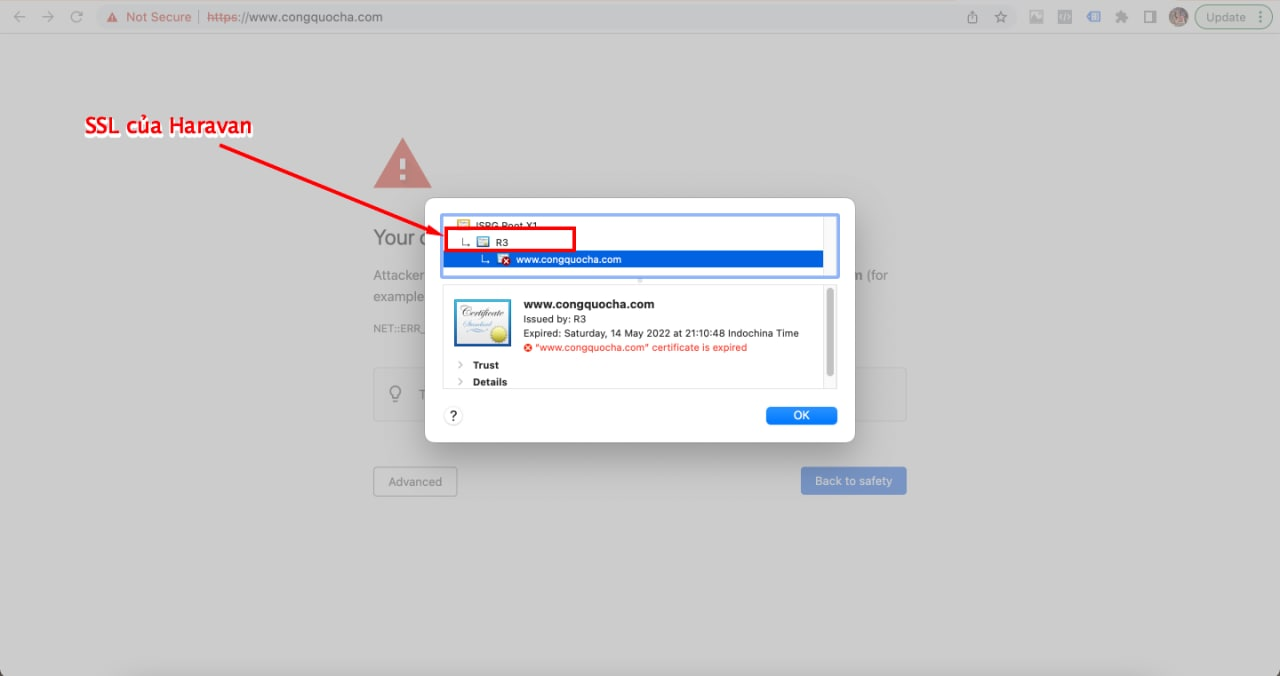The height and width of the screenshot is (676, 1280).
Task: Click the large Certificate thumbnail image
Action: (482, 323)
